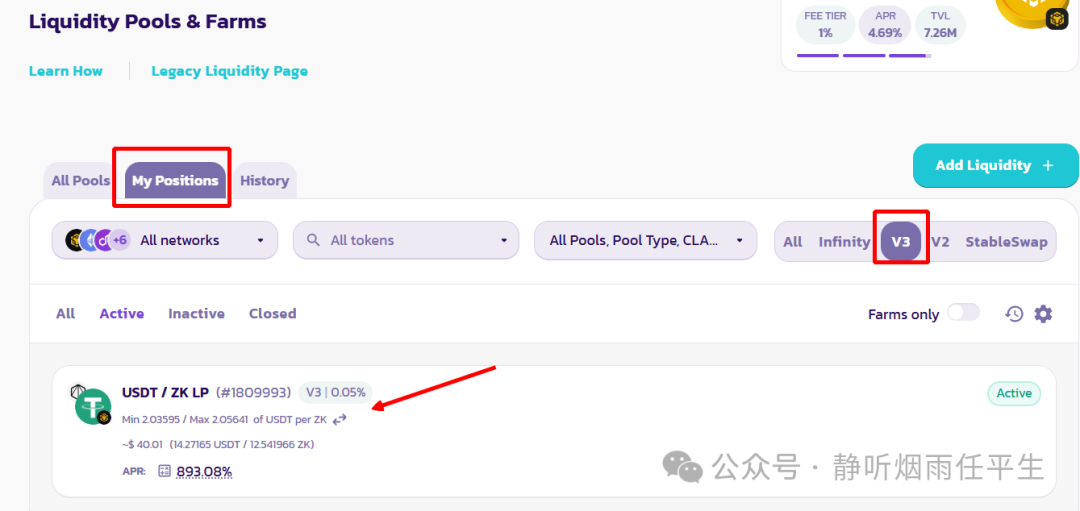Toggle the Farms only switch
This screenshot has width=1080, height=511.
click(963, 313)
